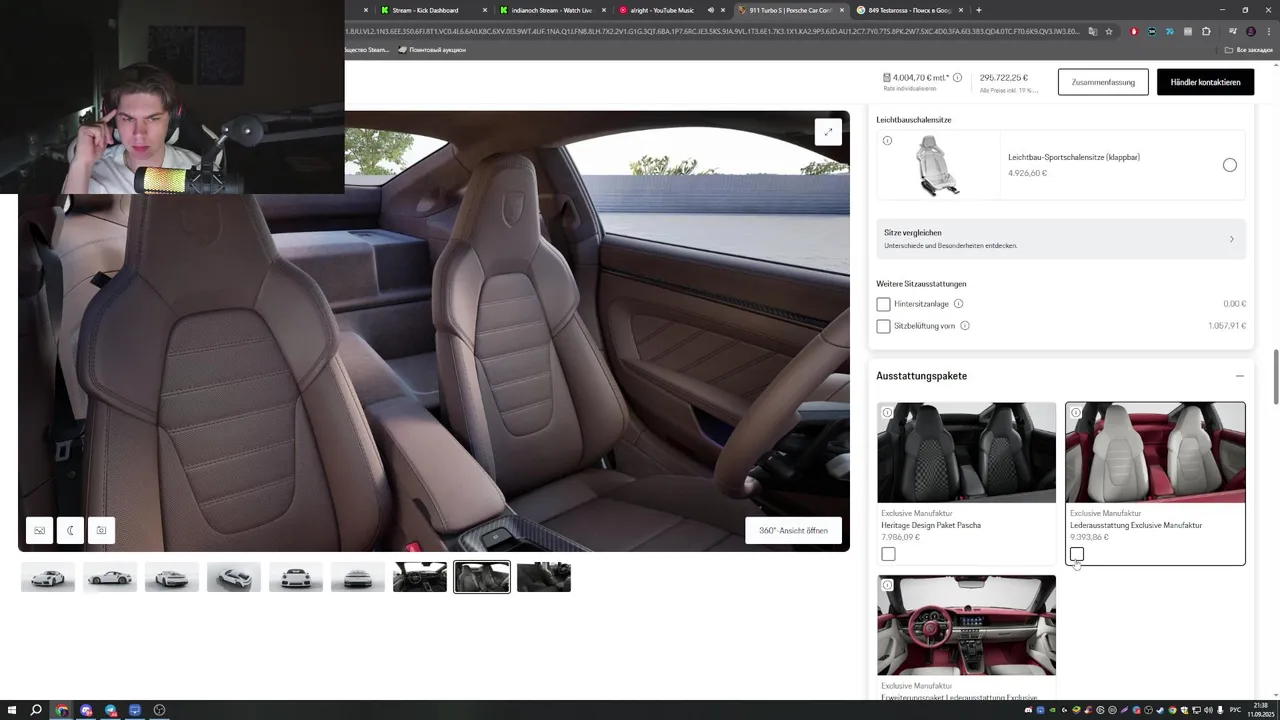Switch to night mode with moon icon
This screenshot has width=1280, height=720.
[70, 531]
